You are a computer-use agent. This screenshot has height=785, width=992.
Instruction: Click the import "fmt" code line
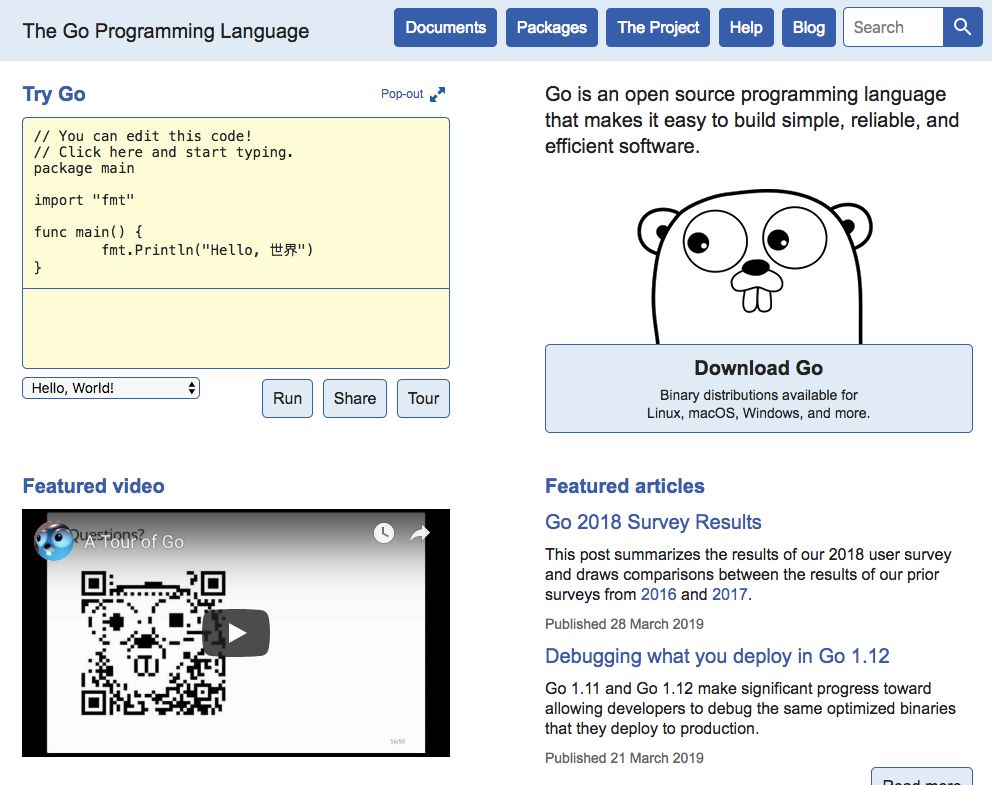click(x=84, y=200)
